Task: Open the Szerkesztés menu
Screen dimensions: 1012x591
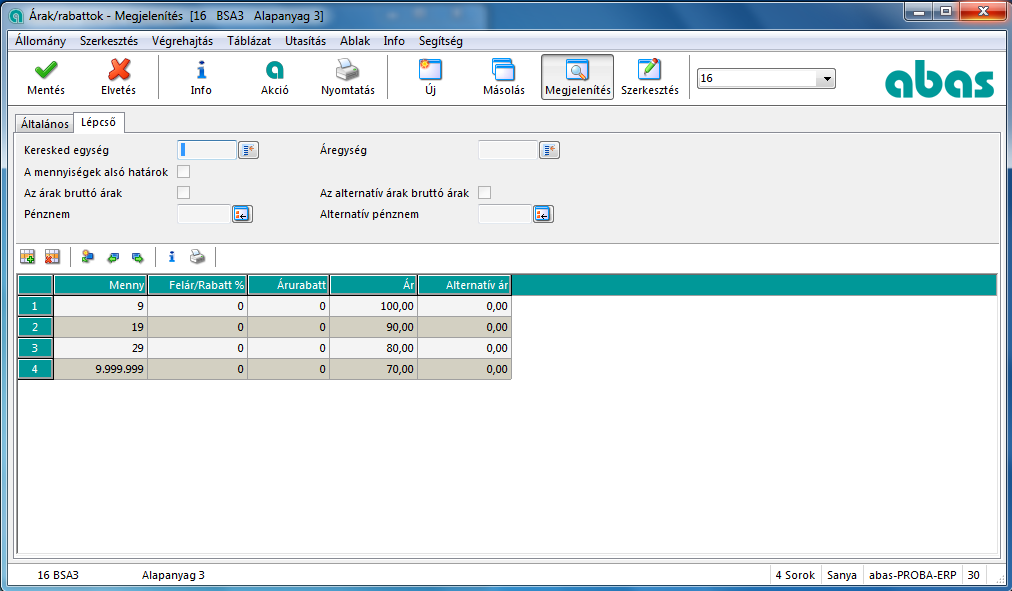Action: pyautogui.click(x=109, y=41)
